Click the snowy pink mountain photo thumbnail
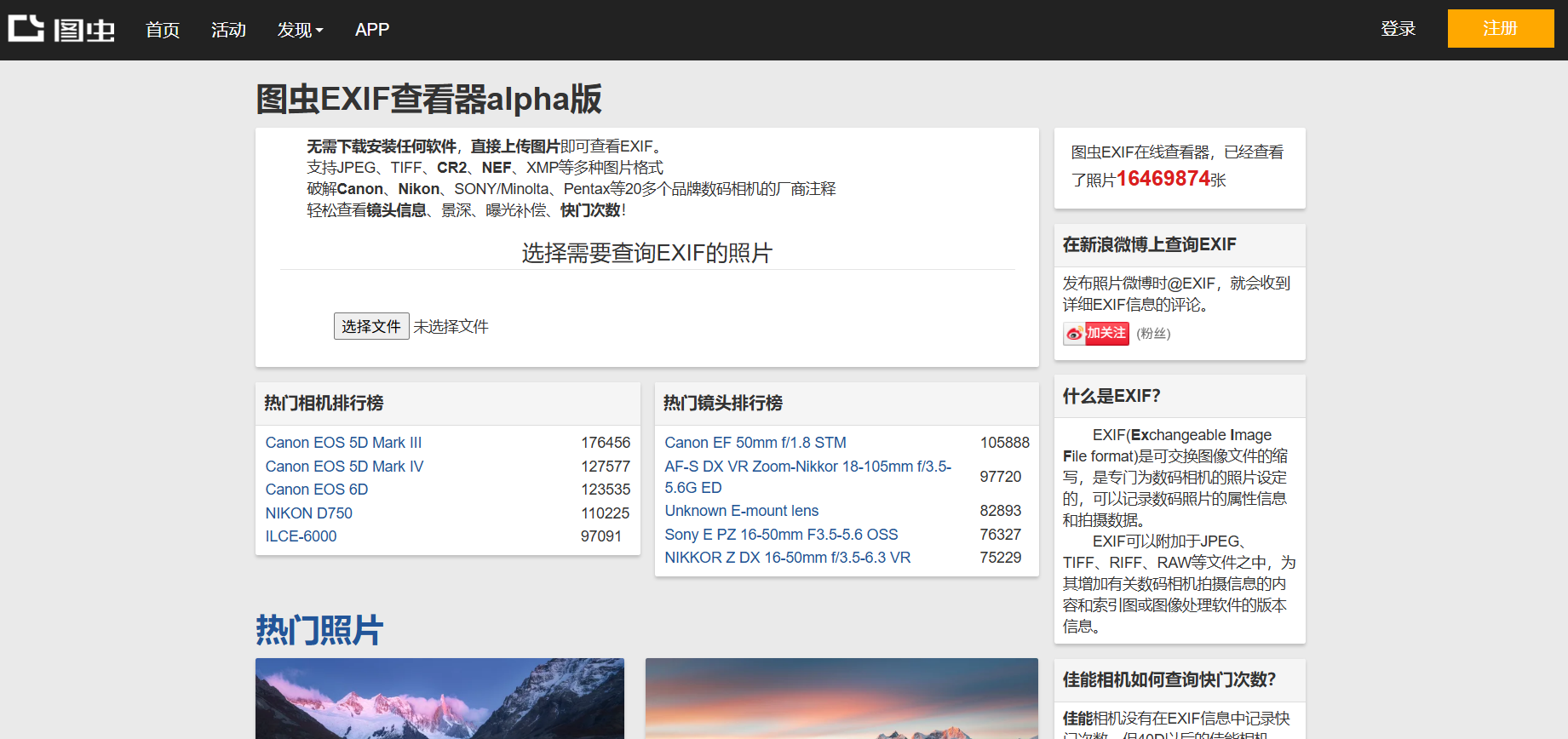 [439, 698]
